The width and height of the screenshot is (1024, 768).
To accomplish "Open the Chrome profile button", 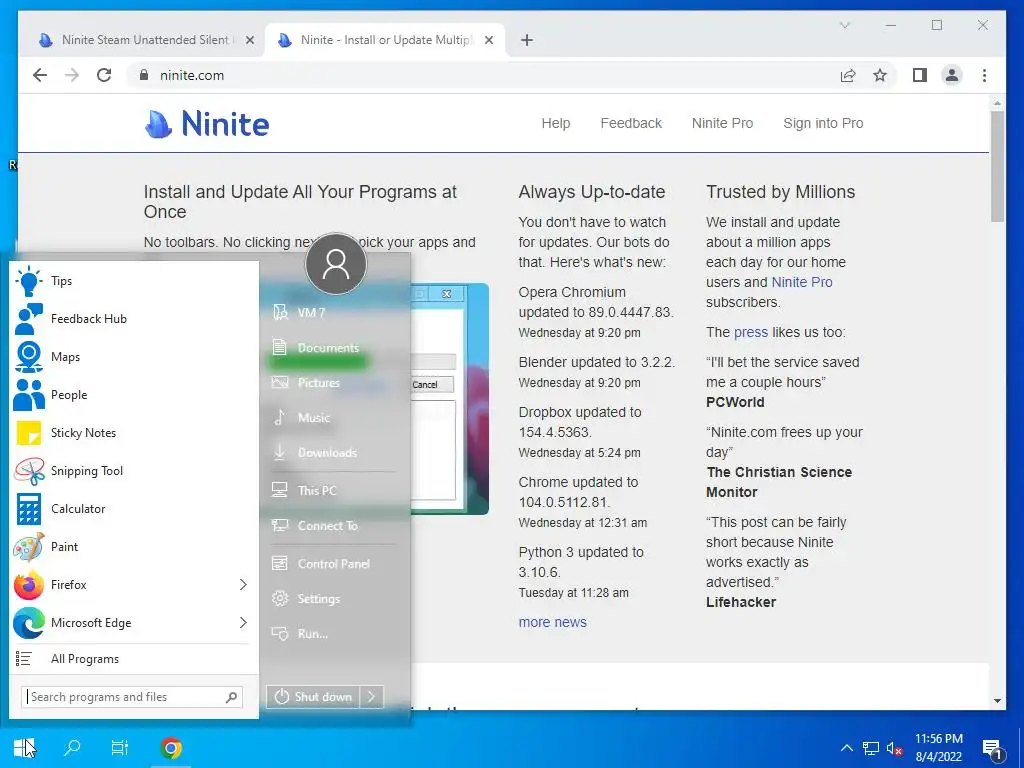I will 952,75.
